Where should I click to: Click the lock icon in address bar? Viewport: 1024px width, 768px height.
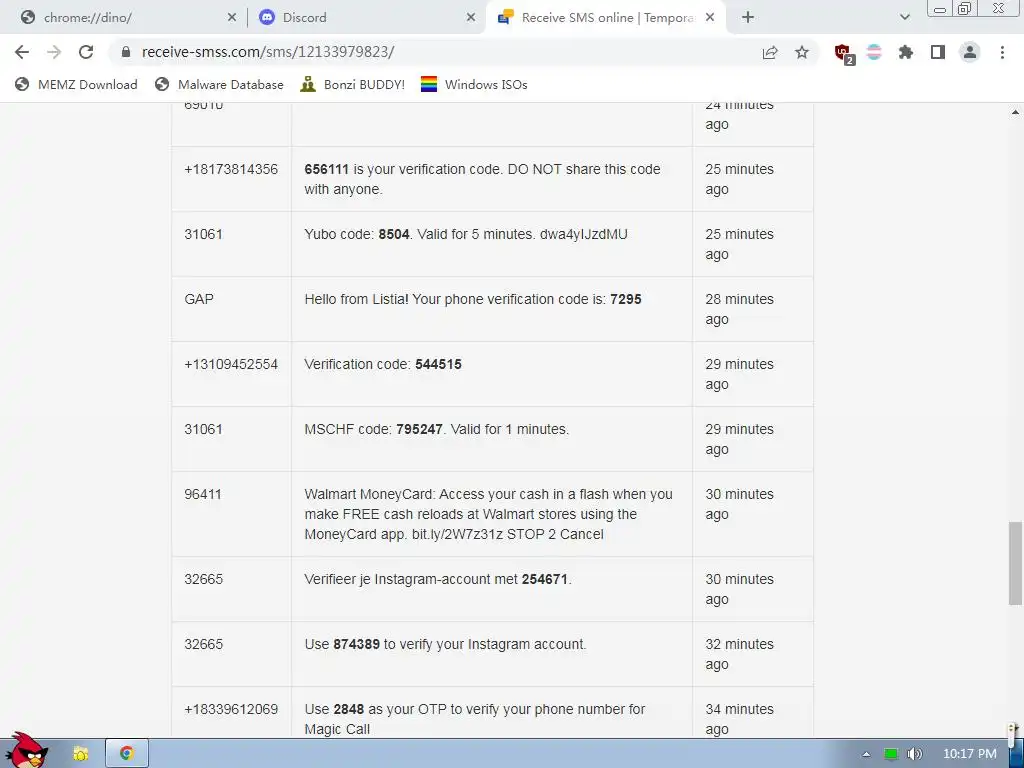pyautogui.click(x=126, y=52)
